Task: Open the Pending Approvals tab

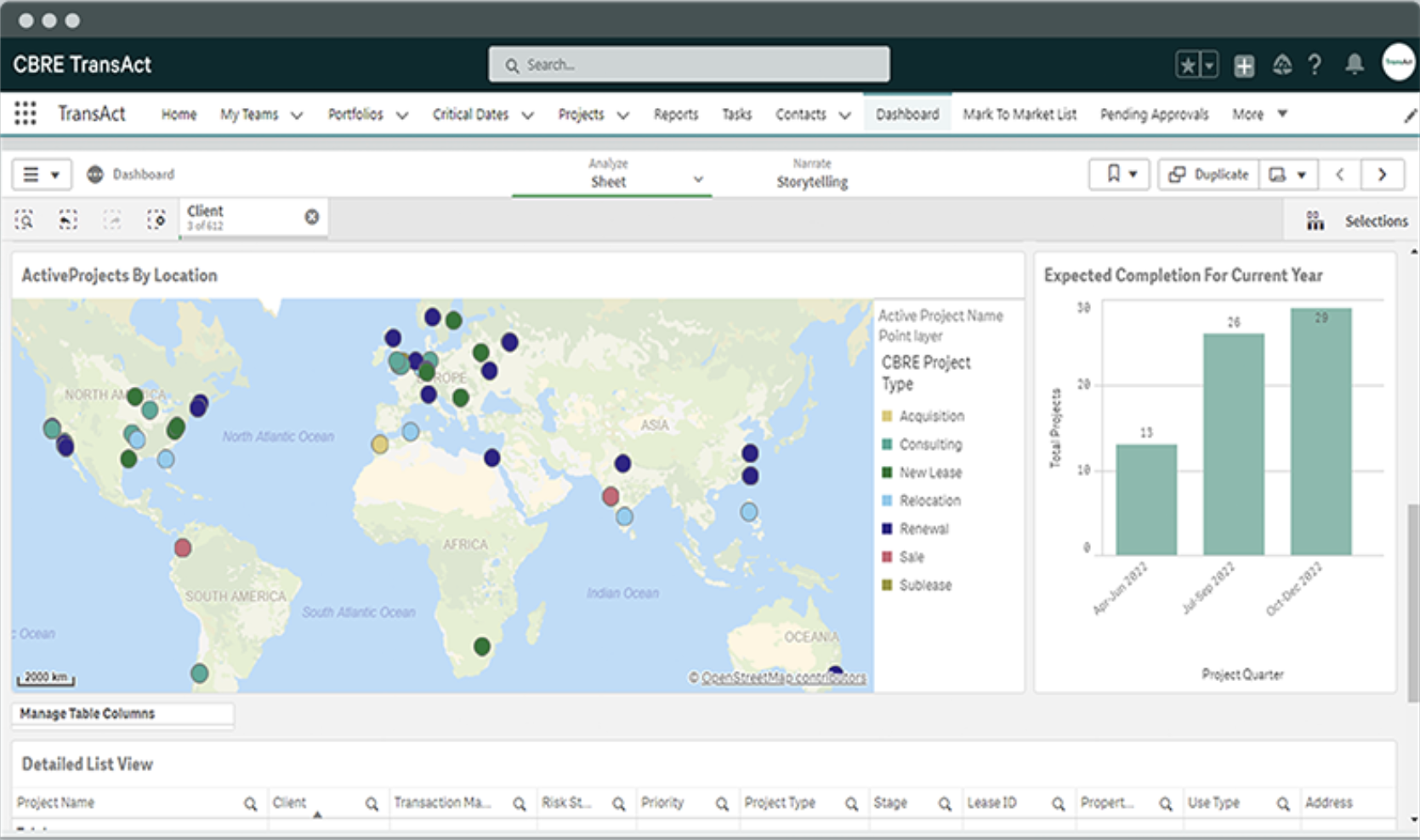Action: 1154,114
